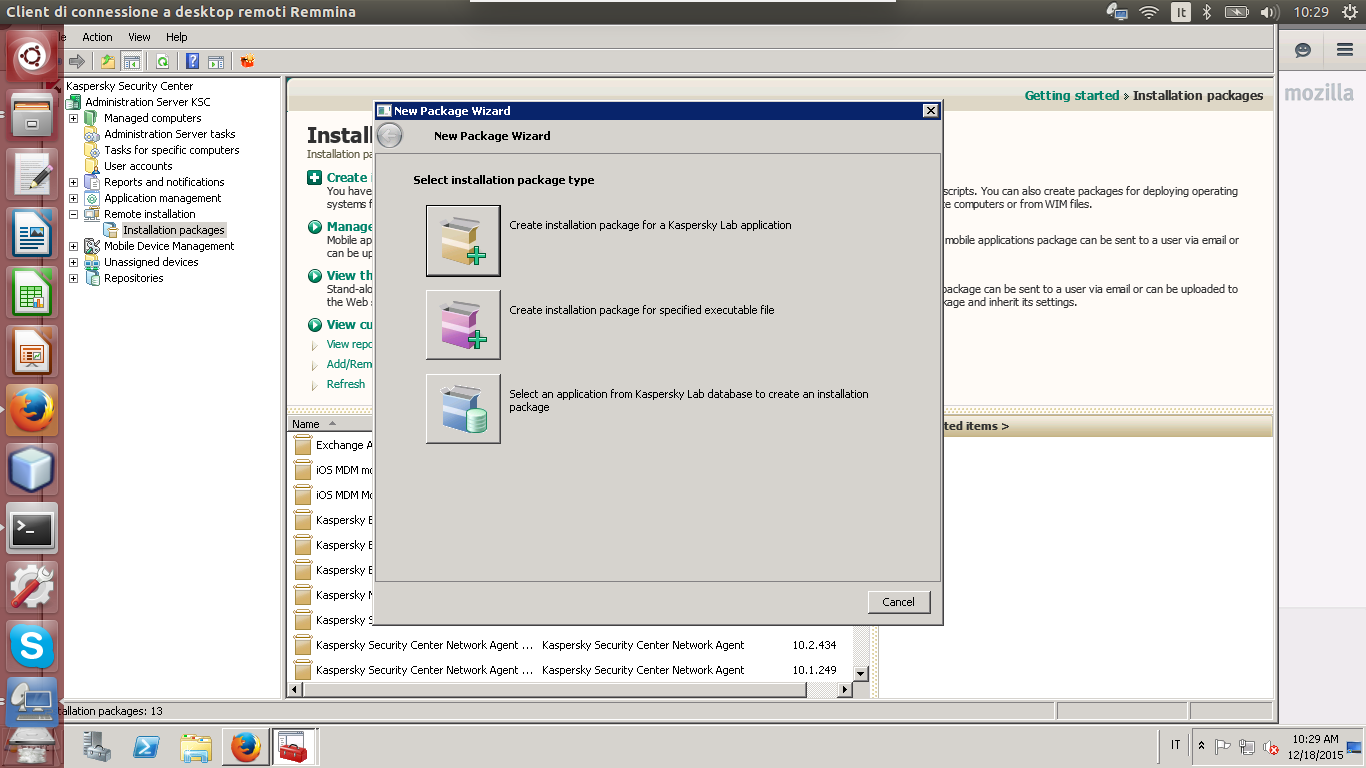Click the Getting started breadcrumb link
This screenshot has width=1366, height=768.
point(1072,96)
